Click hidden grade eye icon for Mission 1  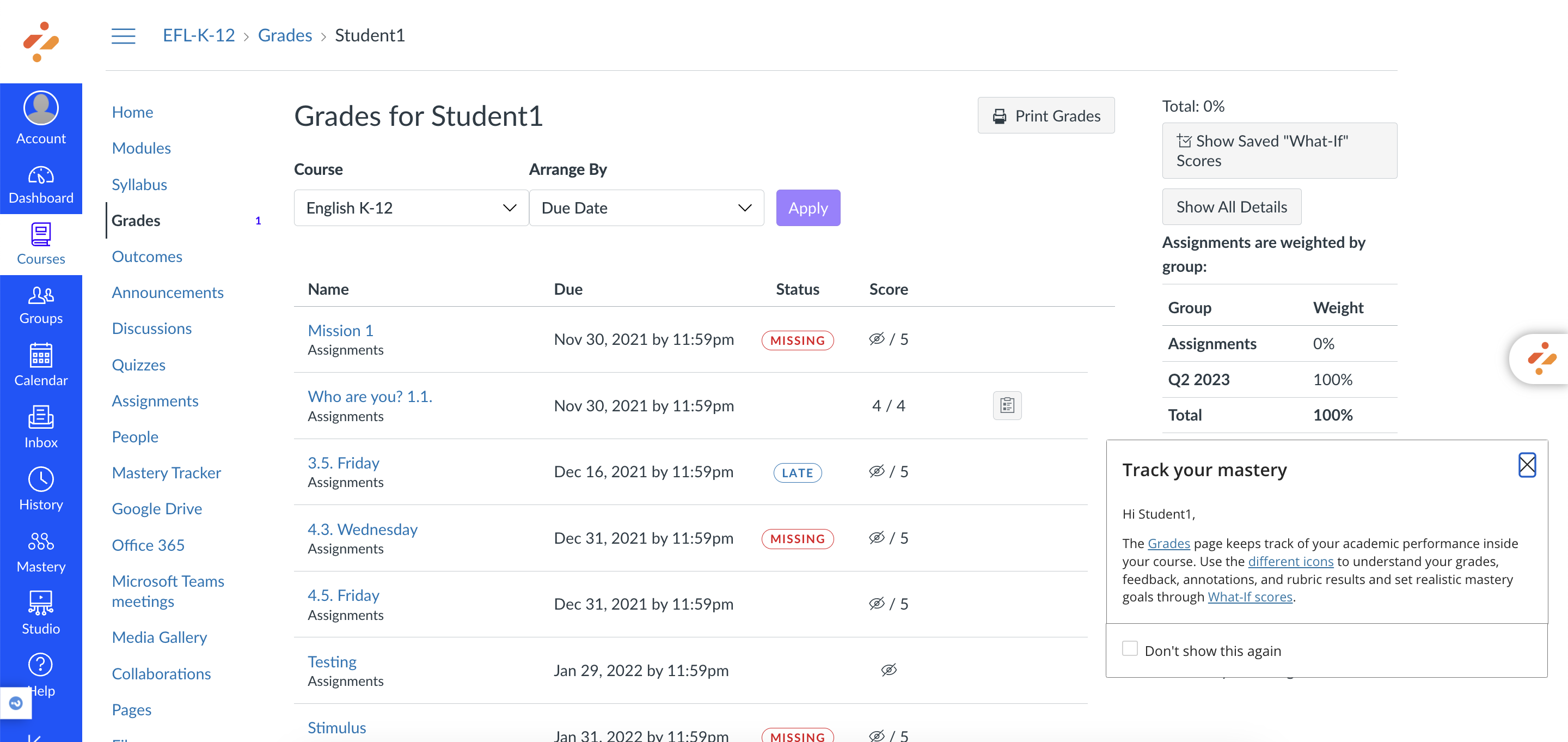point(877,339)
